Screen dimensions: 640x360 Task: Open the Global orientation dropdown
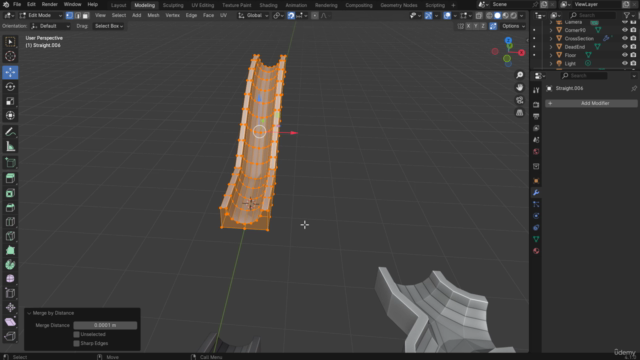(x=253, y=16)
